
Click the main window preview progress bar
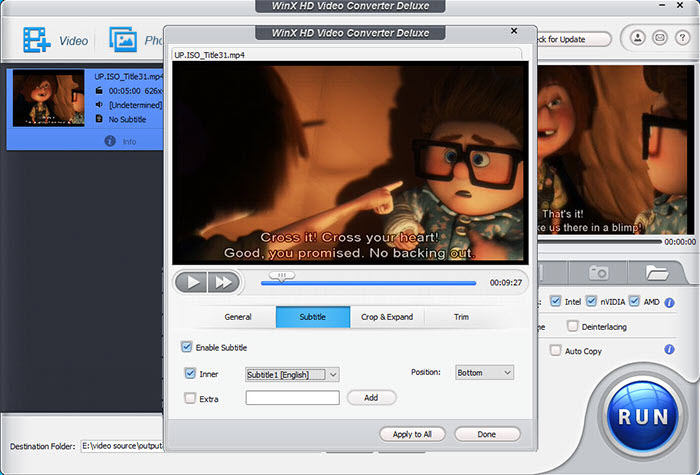(599, 242)
